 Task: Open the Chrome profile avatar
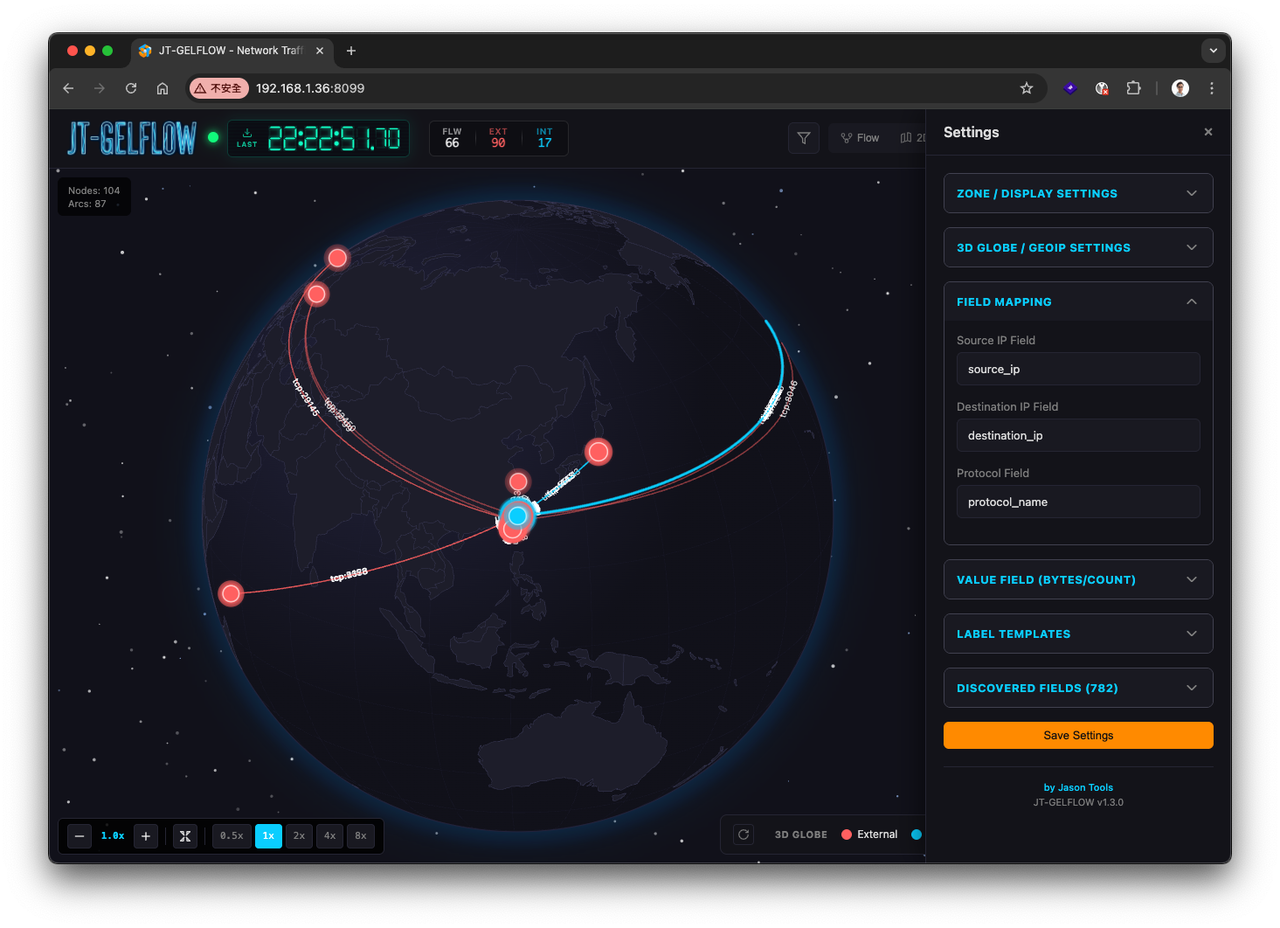pyautogui.click(x=1181, y=88)
